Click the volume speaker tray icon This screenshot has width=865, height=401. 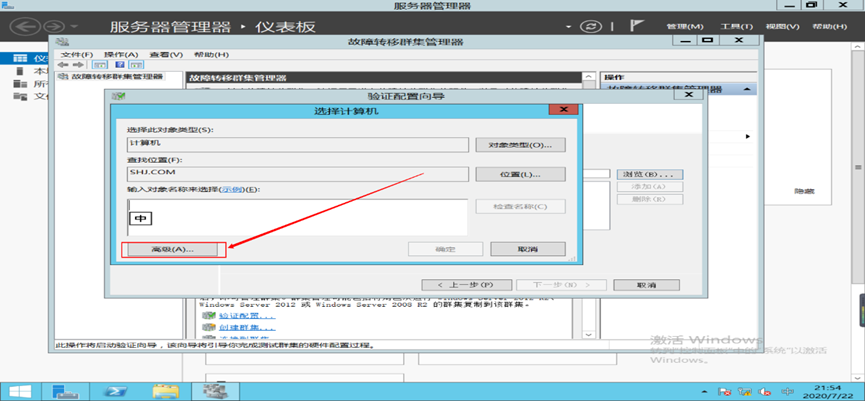click(764, 392)
